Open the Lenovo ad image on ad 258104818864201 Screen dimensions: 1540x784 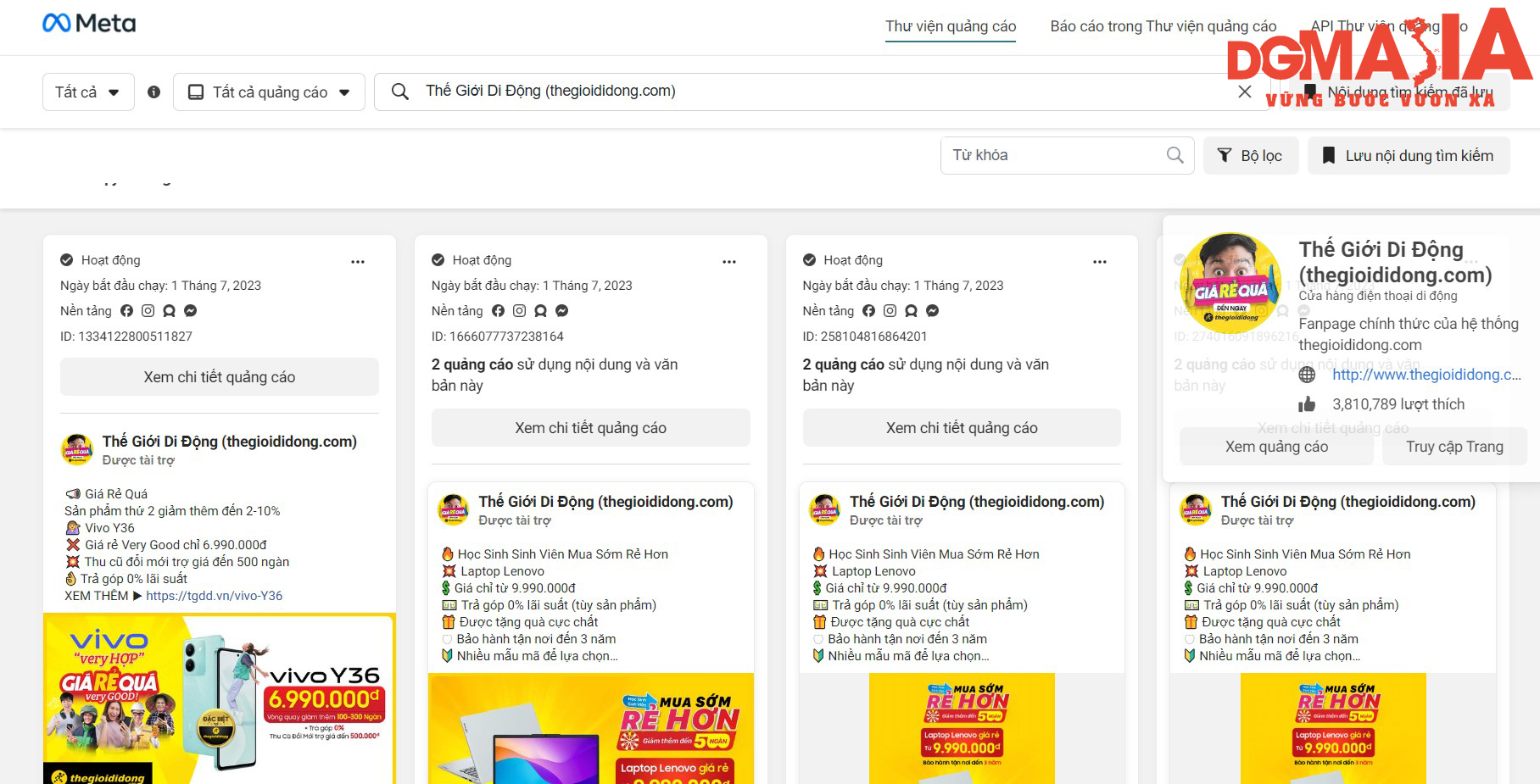pyautogui.click(x=962, y=729)
